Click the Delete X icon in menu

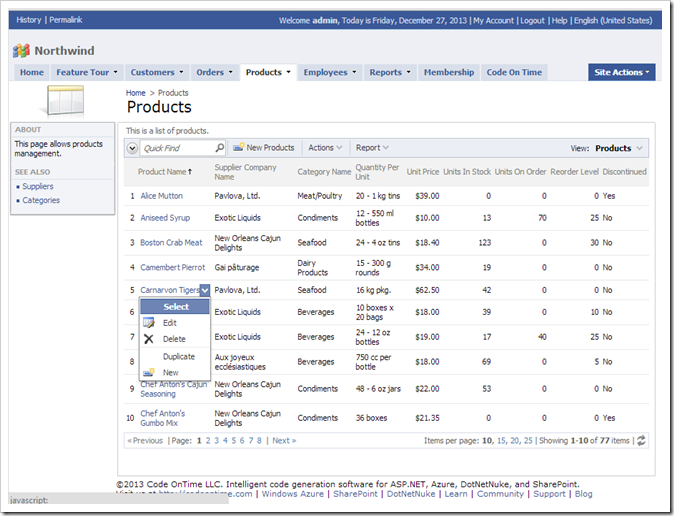pyautogui.click(x=149, y=339)
